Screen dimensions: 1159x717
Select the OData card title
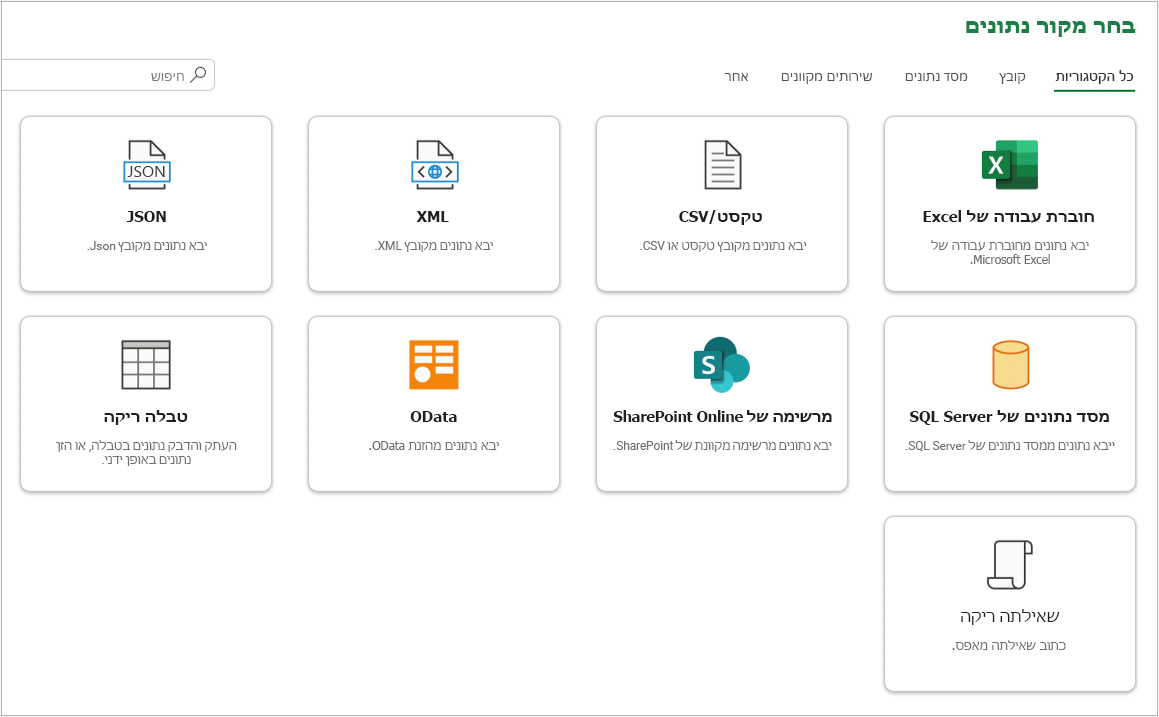coord(433,416)
